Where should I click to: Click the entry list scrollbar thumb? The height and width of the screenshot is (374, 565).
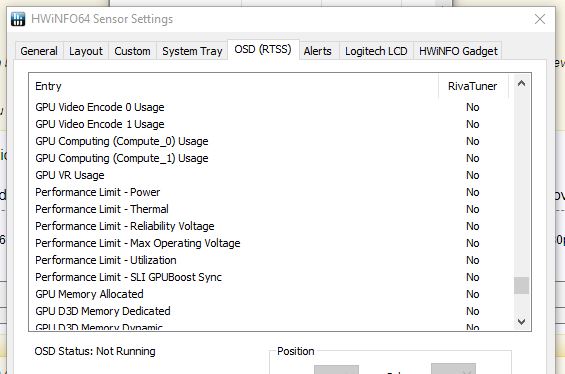click(x=521, y=285)
